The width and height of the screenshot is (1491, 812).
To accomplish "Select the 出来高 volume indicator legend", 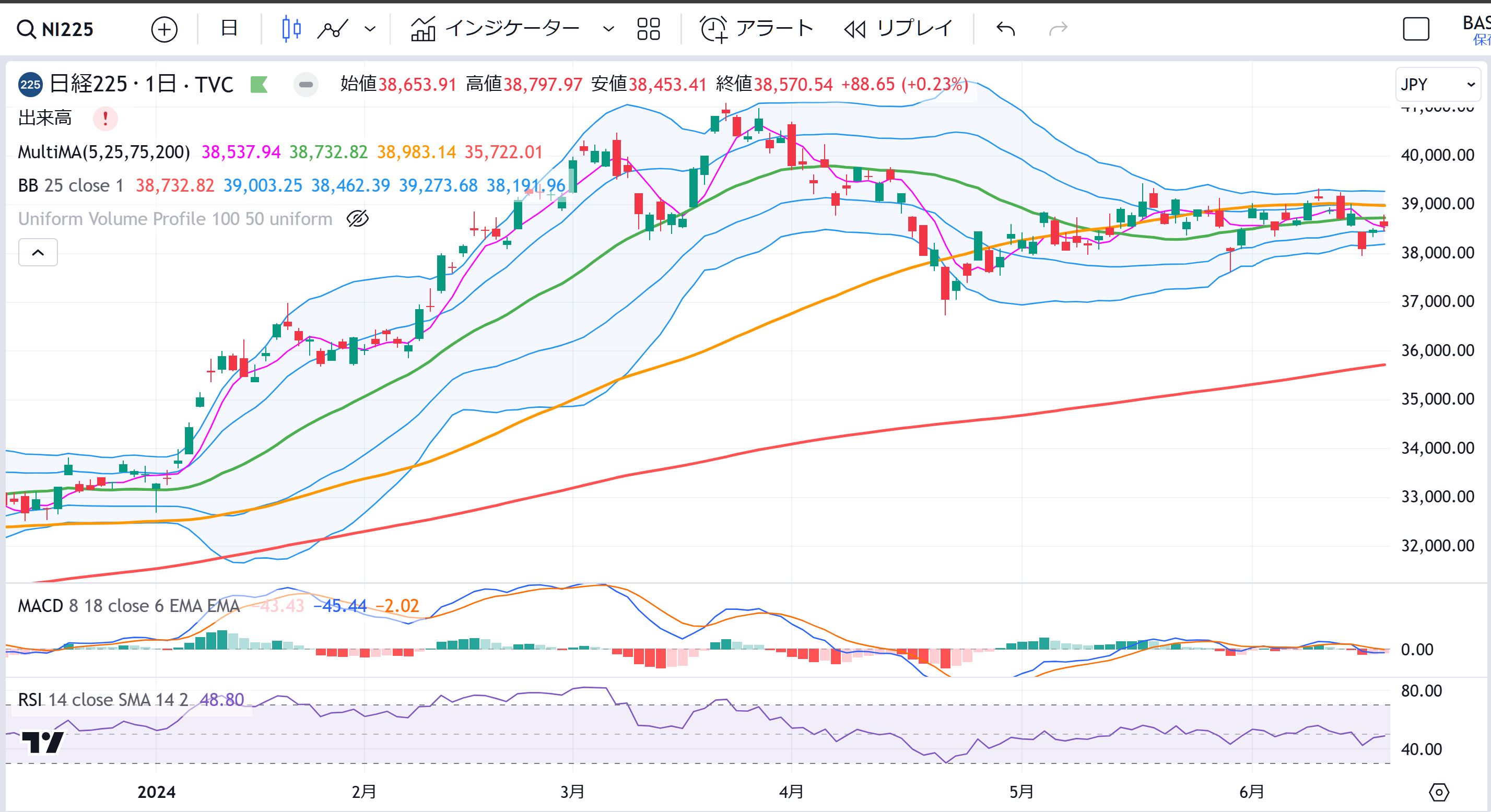I will point(45,118).
